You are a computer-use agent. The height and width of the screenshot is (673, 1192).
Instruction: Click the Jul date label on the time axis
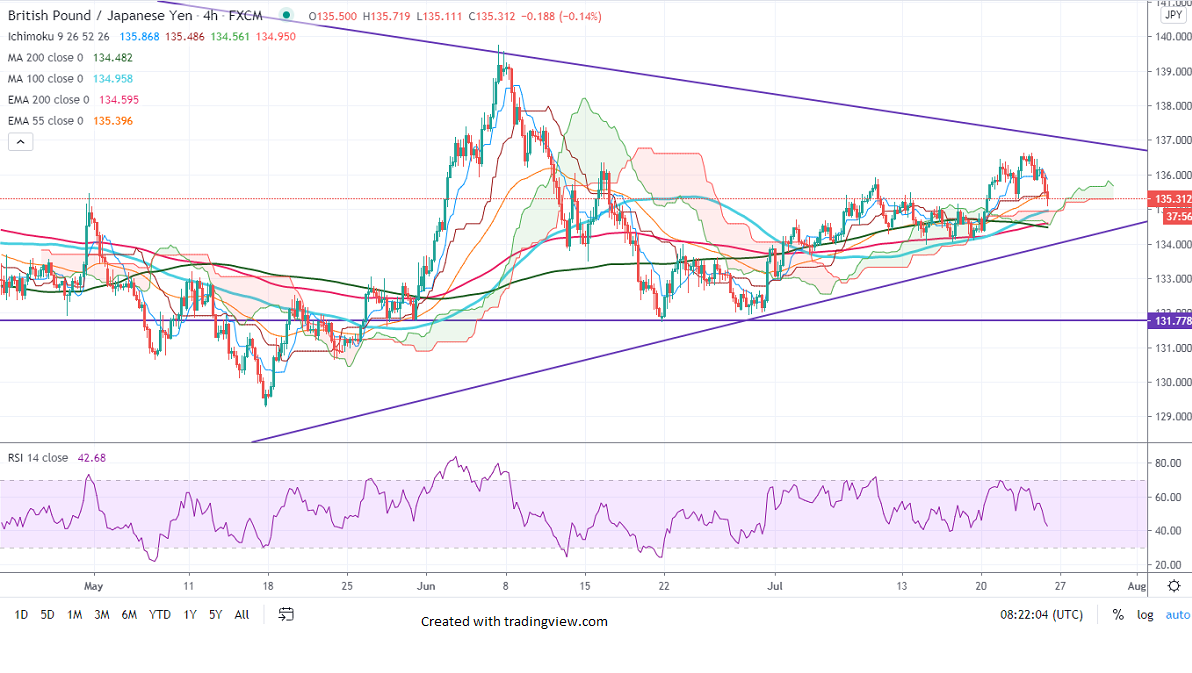coord(775,586)
